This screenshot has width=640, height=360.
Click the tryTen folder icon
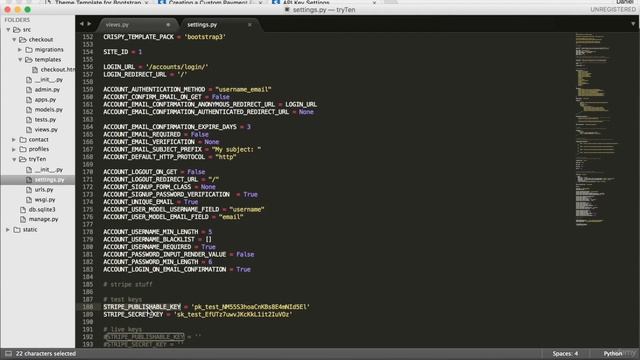pos(23,160)
